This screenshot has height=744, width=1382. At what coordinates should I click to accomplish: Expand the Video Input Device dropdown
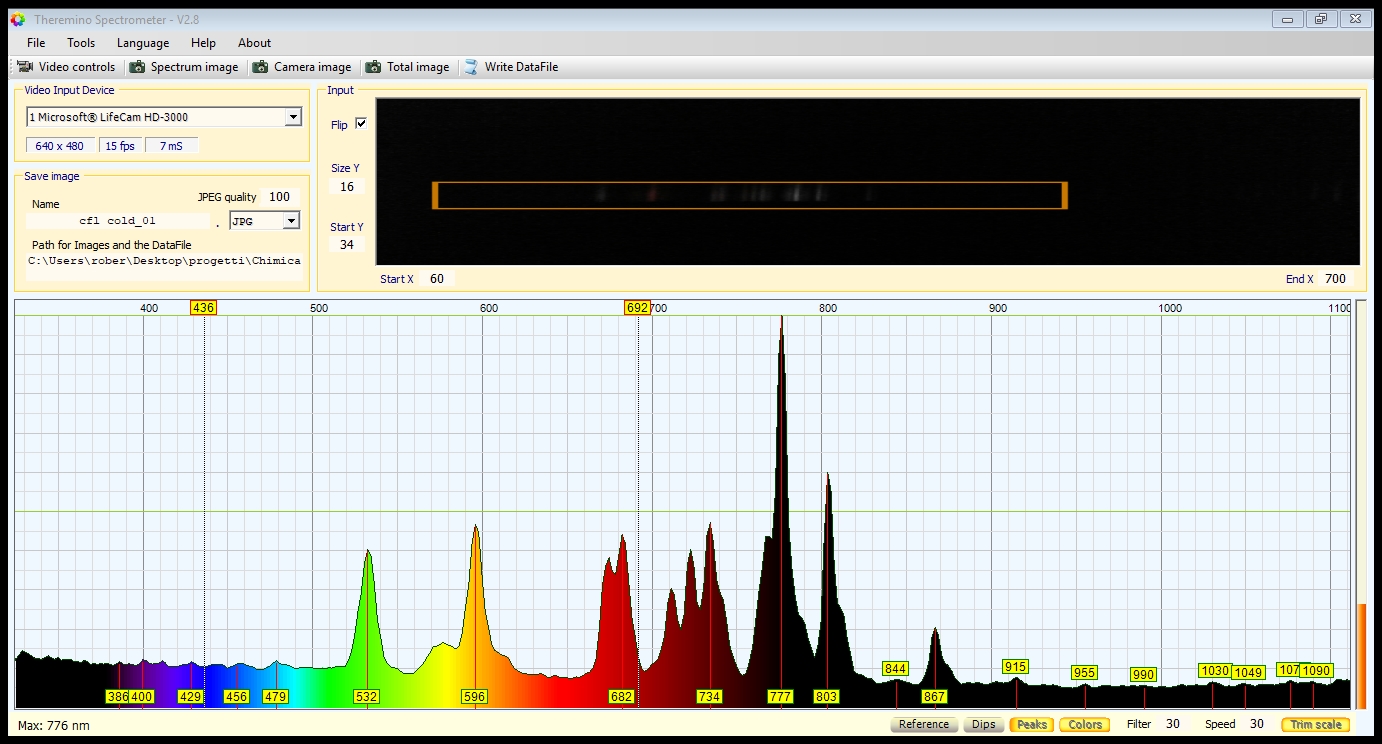(x=293, y=117)
